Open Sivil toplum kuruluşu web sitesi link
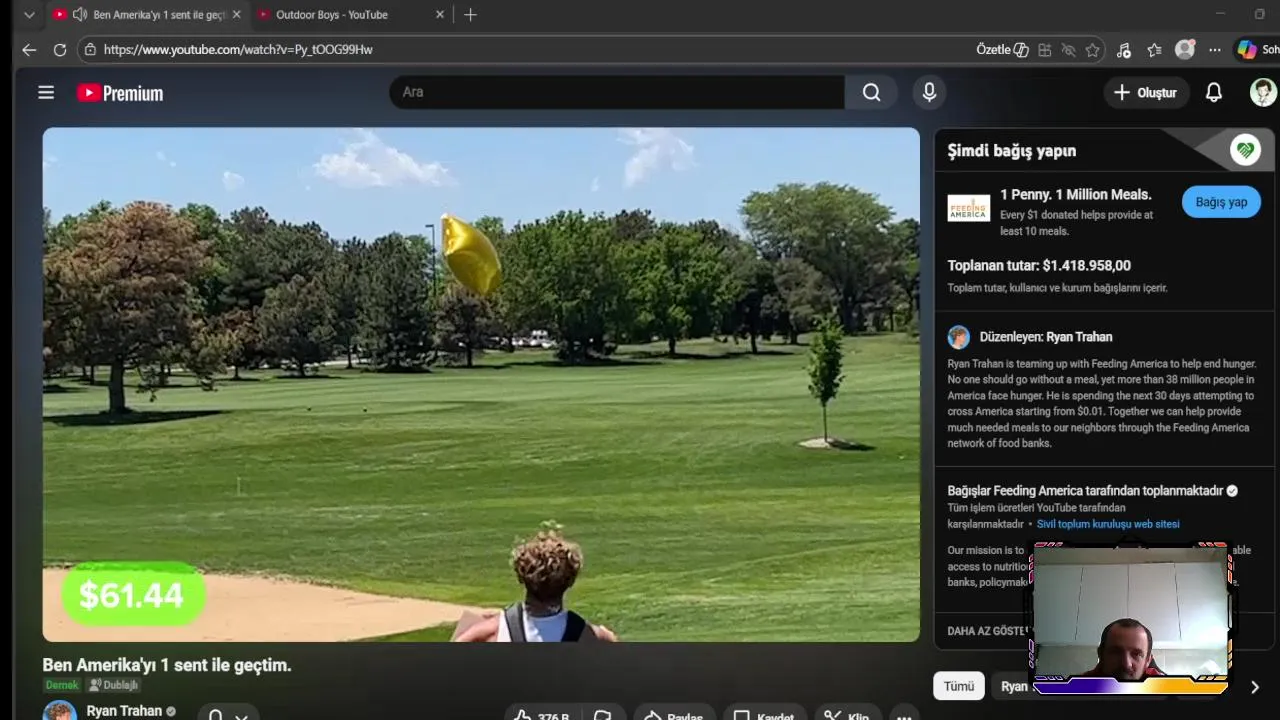This screenshot has height=720, width=1280. 1108,524
